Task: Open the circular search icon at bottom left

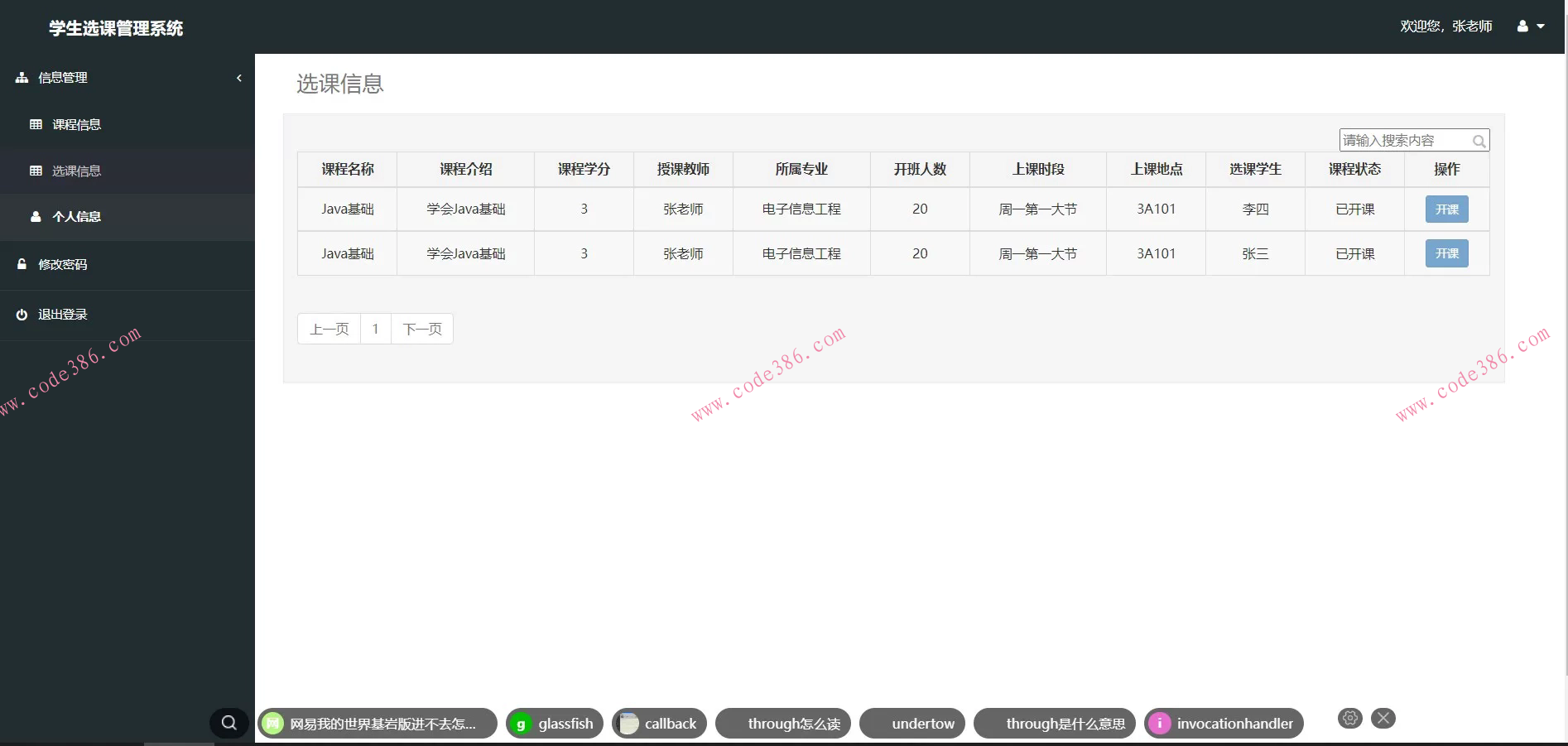Action: coord(228,722)
